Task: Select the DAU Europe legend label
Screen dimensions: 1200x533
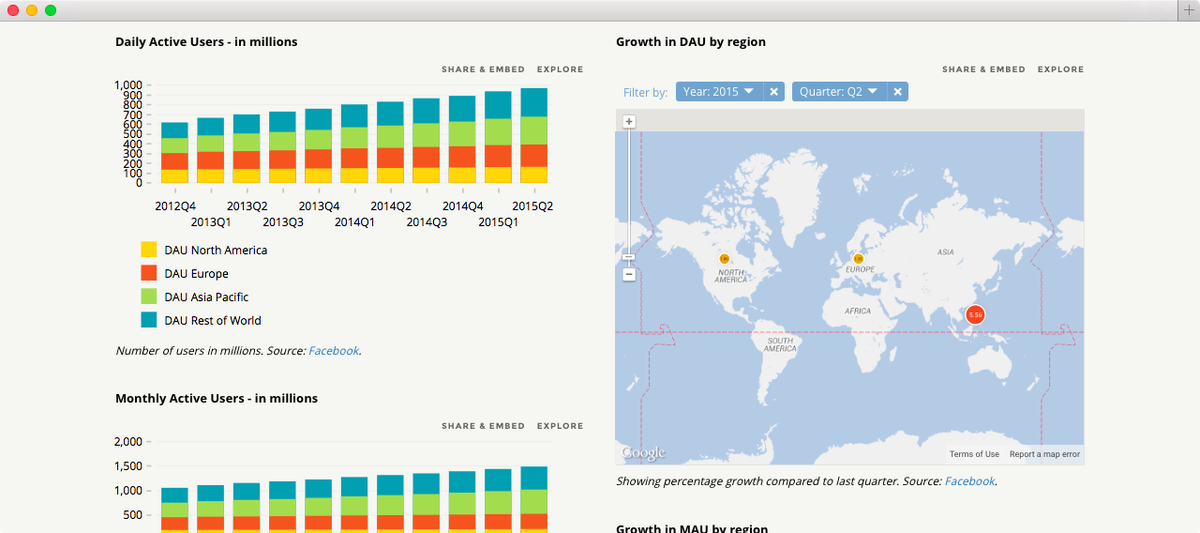Action: 196,274
